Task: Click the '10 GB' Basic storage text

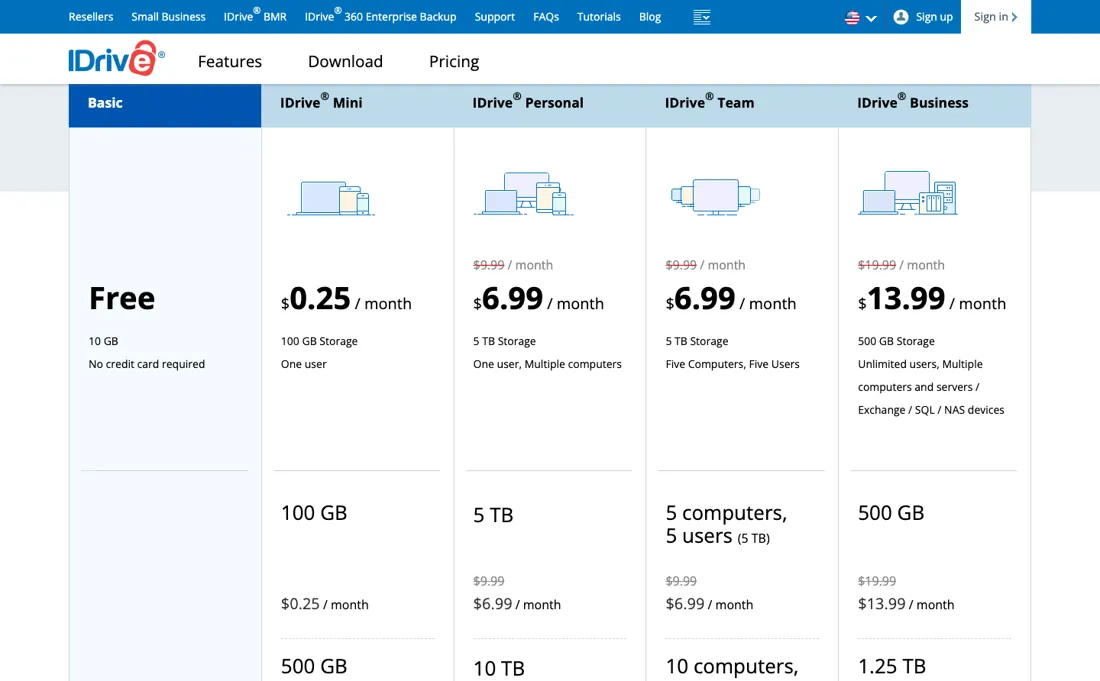Action: tap(103, 341)
